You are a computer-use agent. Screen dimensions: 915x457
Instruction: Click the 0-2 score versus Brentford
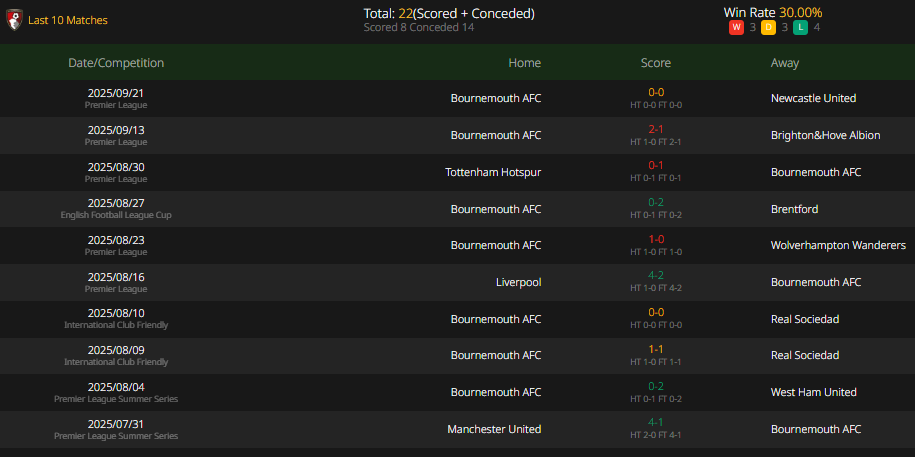656,203
